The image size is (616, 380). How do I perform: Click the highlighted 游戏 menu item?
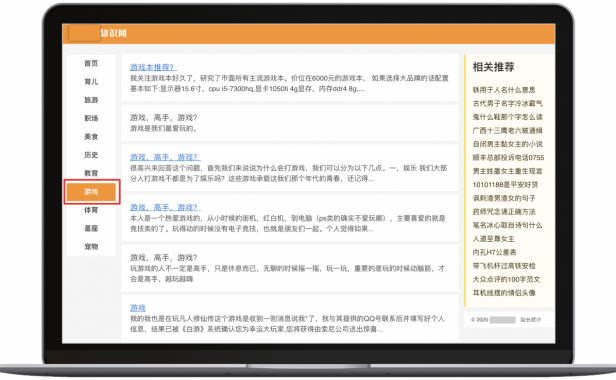(x=92, y=192)
